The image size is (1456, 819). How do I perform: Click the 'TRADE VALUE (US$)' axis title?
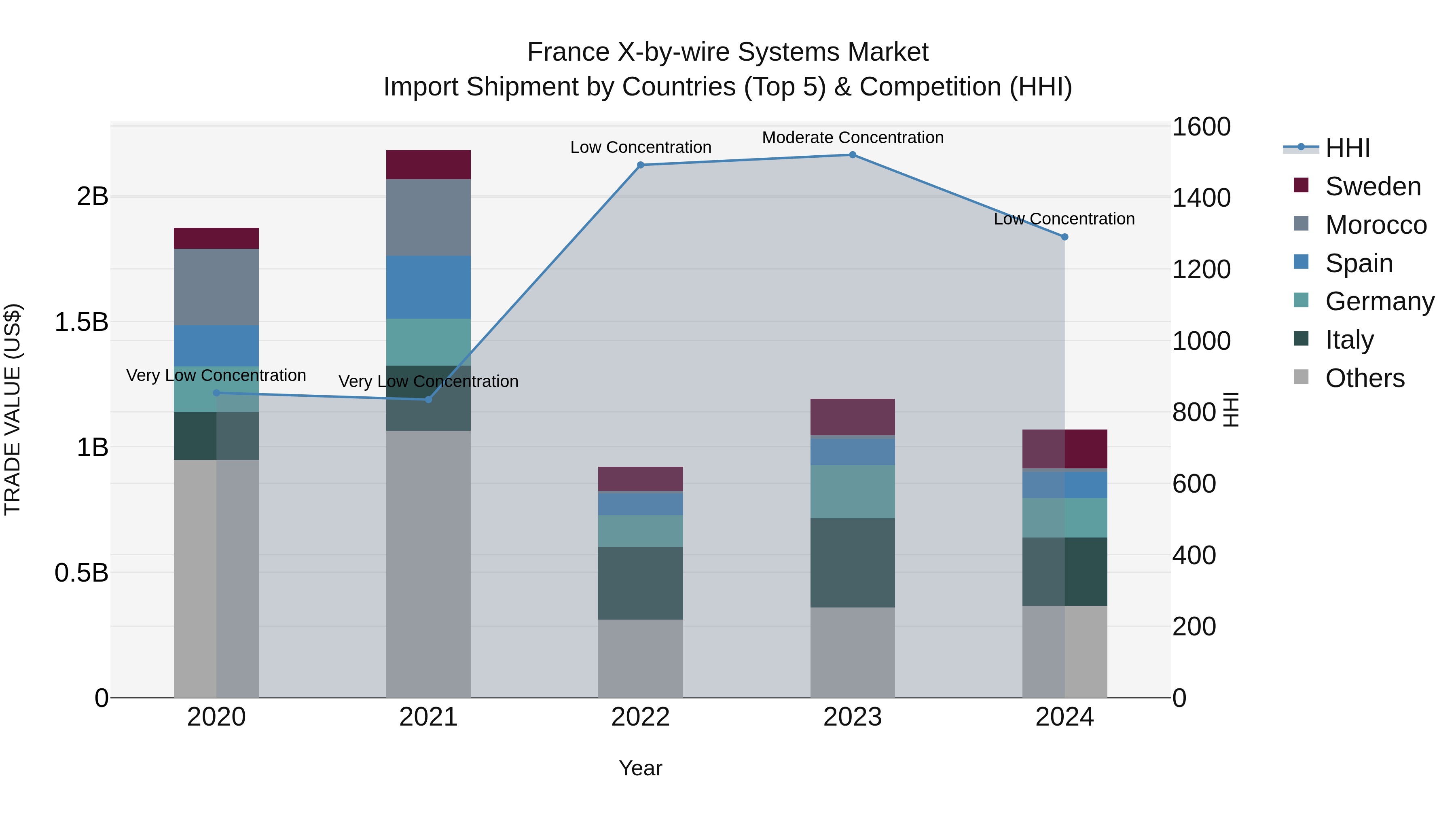coord(13,409)
